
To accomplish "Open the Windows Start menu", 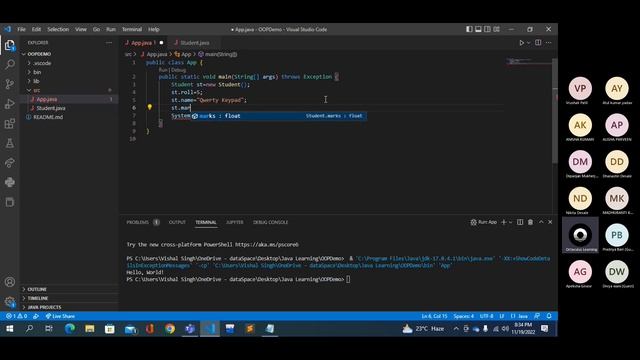I will (10, 329).
